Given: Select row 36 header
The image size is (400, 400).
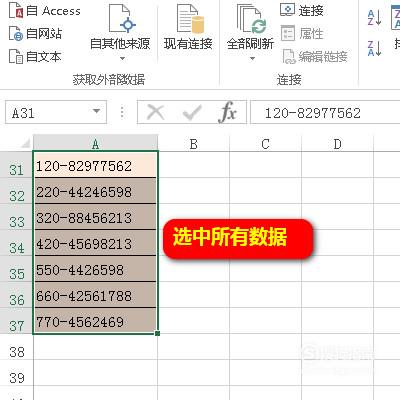Looking at the screenshot, I should (x=17, y=295).
